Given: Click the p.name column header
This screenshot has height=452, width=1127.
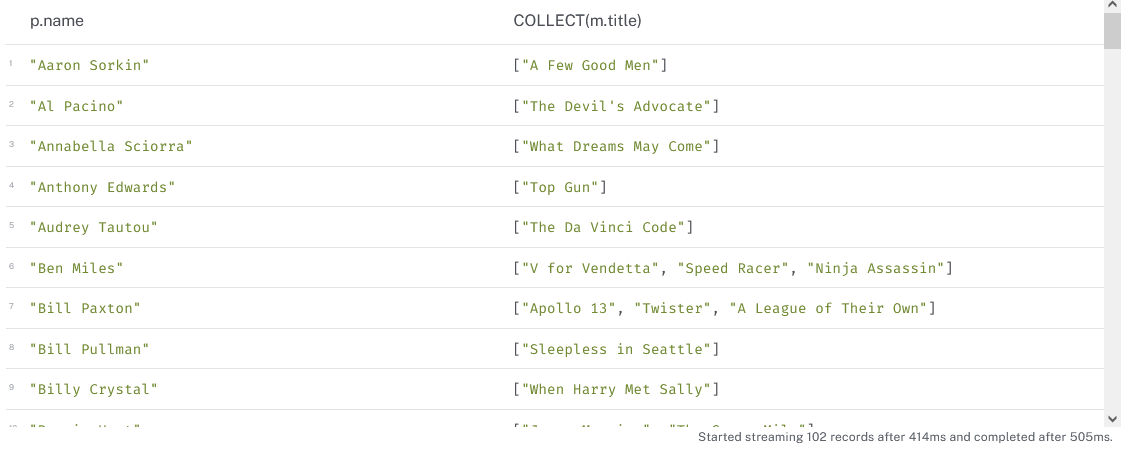Looking at the screenshot, I should pyautogui.click(x=56, y=21).
